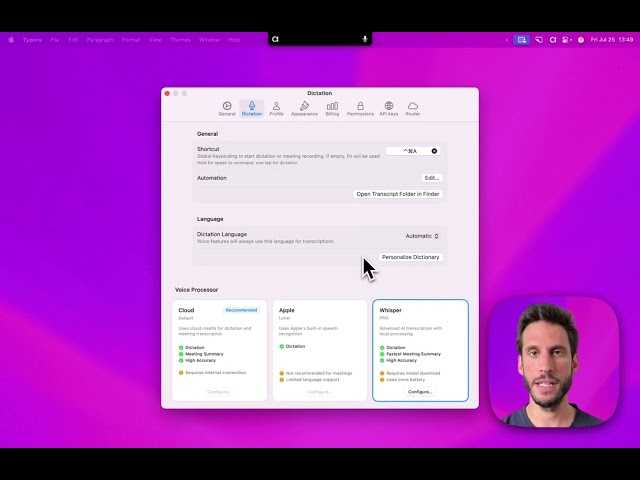Open the Paragraph menu
Viewport: 640px width, 480px height.
coord(100,40)
